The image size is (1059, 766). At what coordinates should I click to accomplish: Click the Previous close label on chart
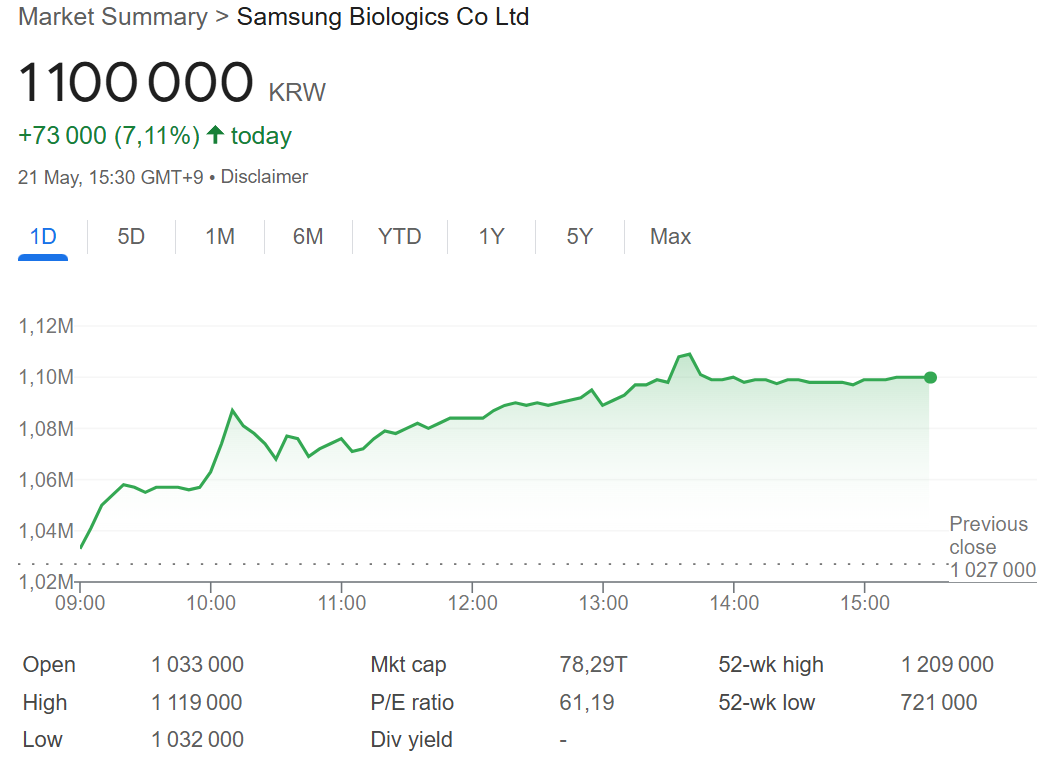click(x=989, y=536)
